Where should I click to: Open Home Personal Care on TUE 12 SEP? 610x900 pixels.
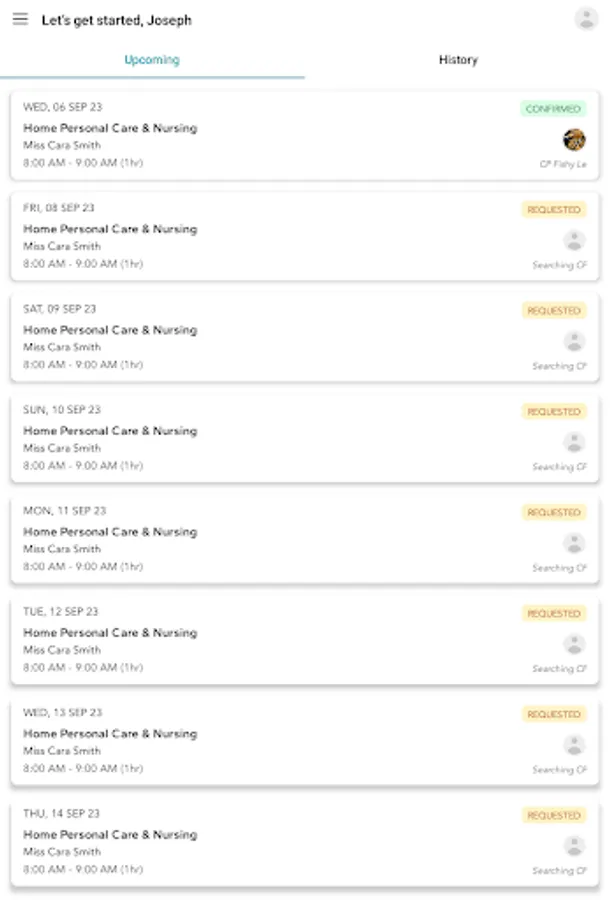pyautogui.click(x=110, y=633)
